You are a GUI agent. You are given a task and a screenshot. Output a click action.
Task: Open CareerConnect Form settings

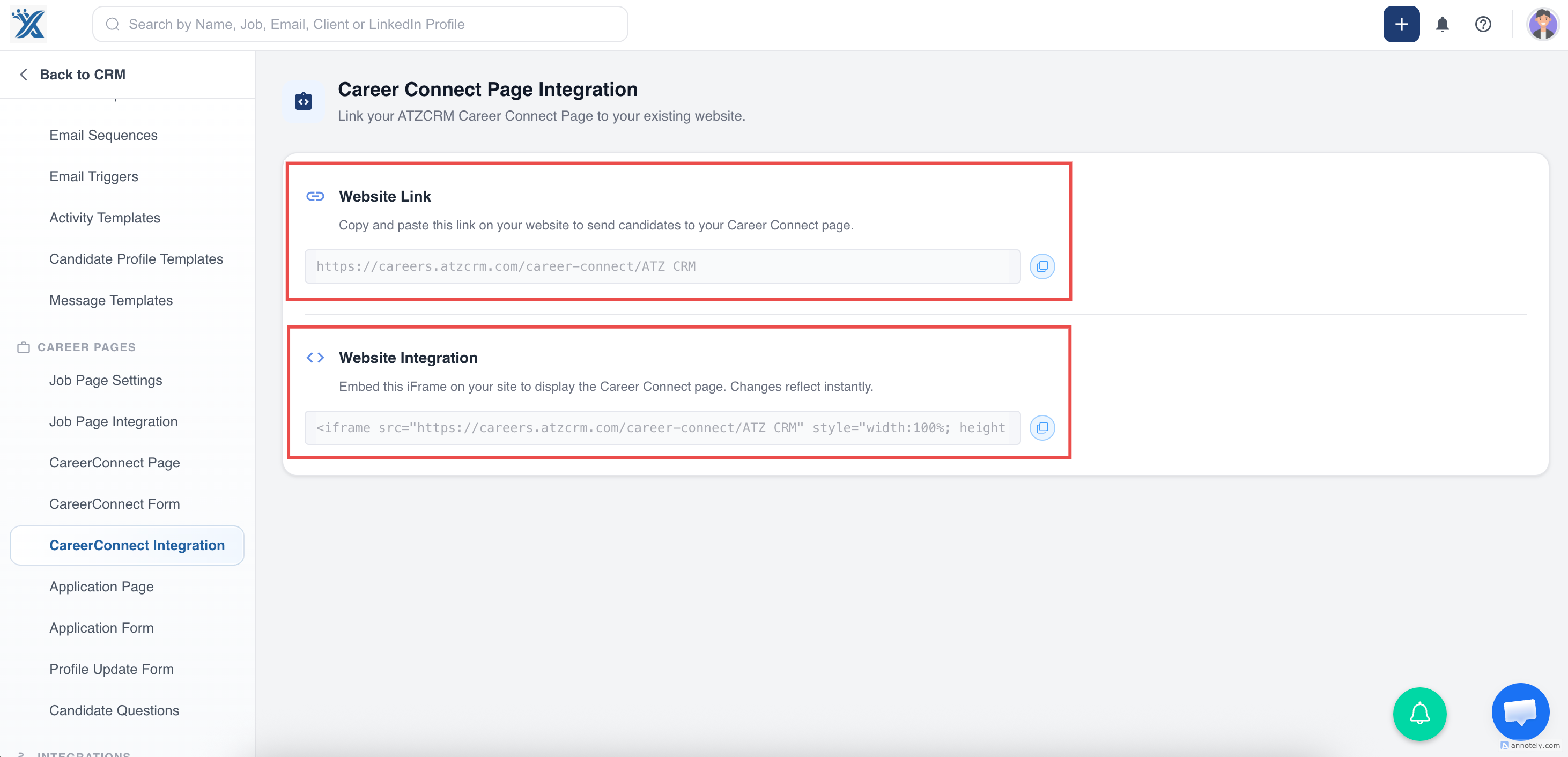tap(114, 504)
